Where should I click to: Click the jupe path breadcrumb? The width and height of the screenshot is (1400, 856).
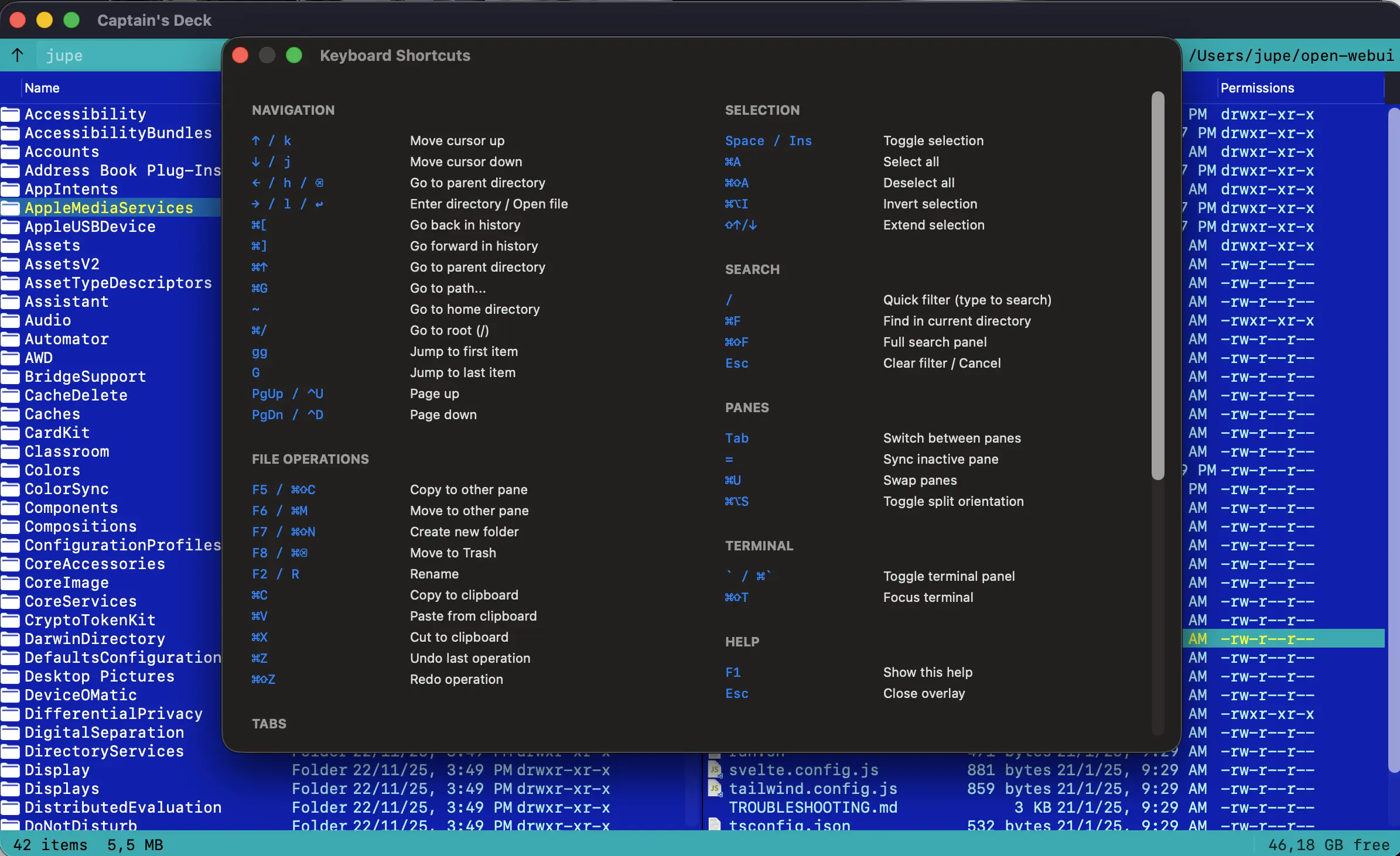64,56
